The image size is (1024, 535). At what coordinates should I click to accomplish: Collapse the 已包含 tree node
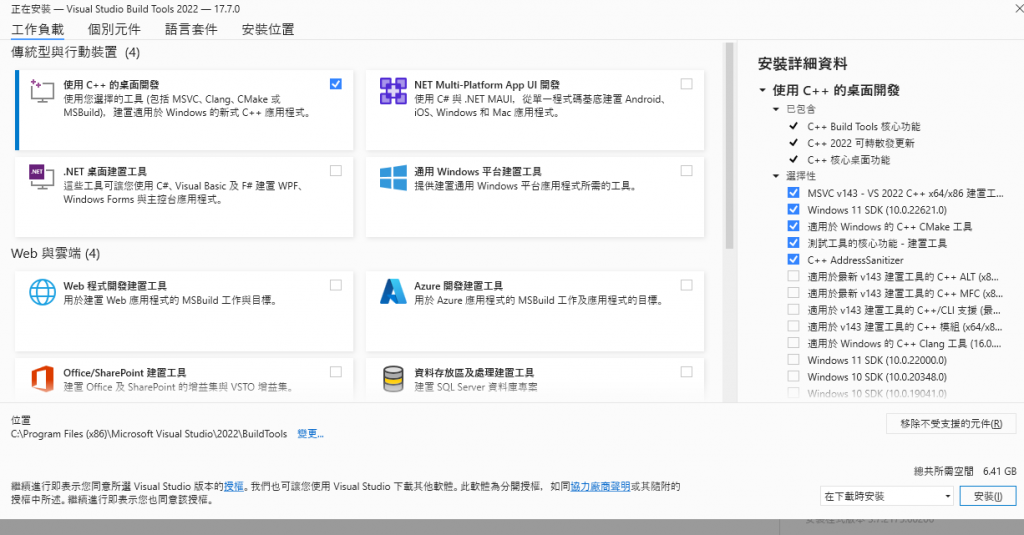pos(776,109)
